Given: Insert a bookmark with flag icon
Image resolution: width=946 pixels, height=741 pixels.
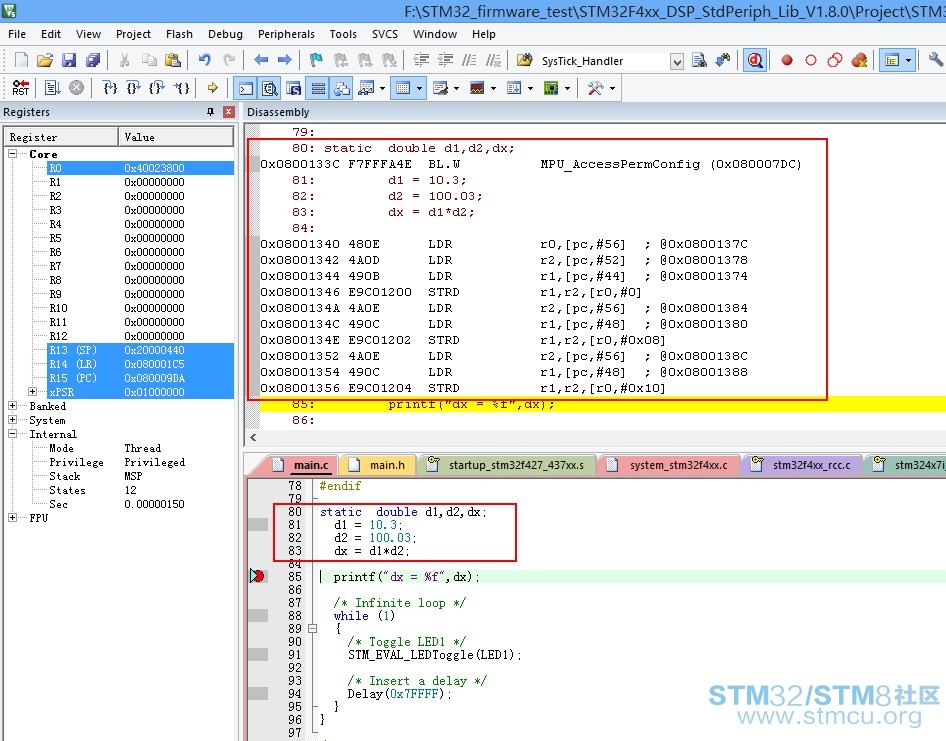Looking at the screenshot, I should pyautogui.click(x=316, y=60).
